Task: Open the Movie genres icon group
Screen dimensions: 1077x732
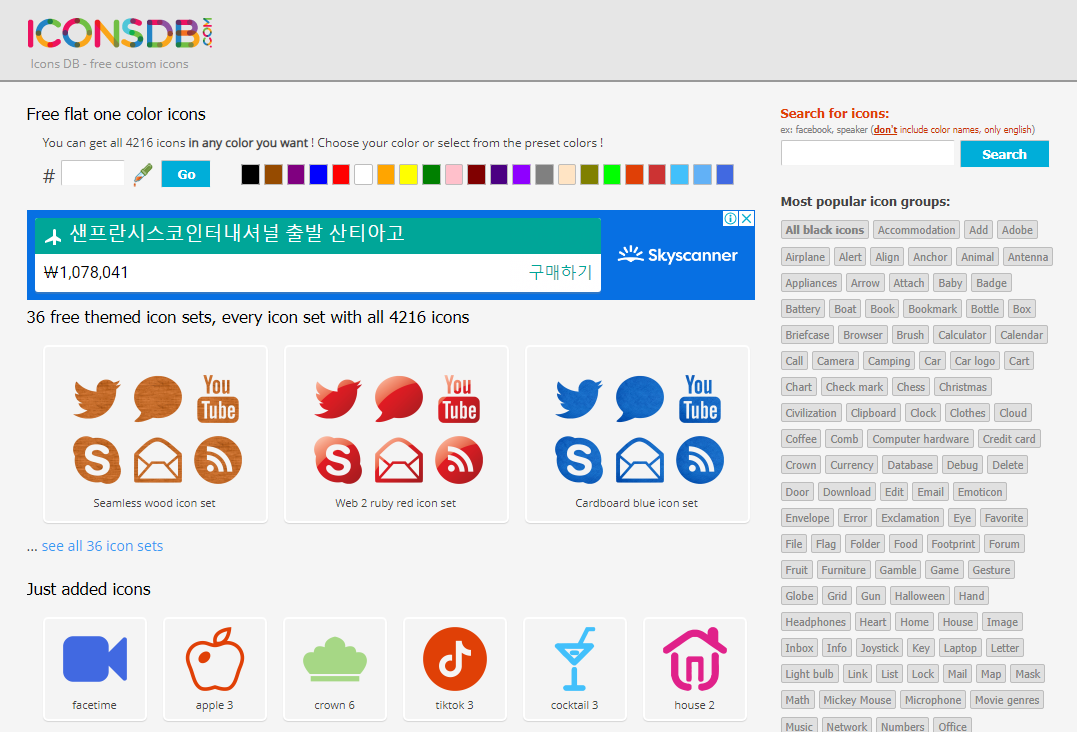Action: click(x=1007, y=700)
